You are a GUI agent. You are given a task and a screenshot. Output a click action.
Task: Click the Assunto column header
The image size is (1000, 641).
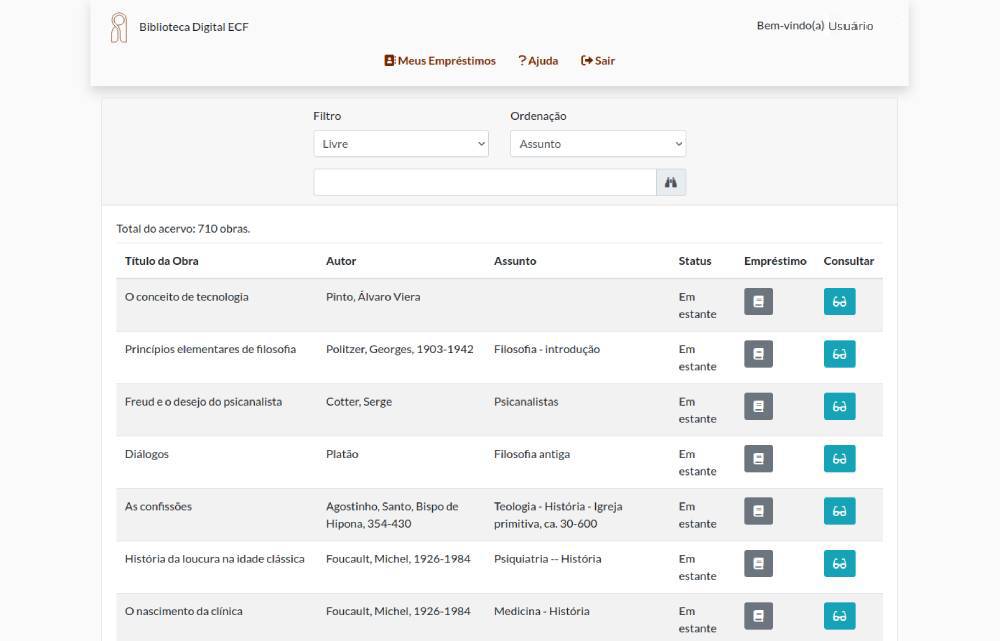click(x=515, y=261)
